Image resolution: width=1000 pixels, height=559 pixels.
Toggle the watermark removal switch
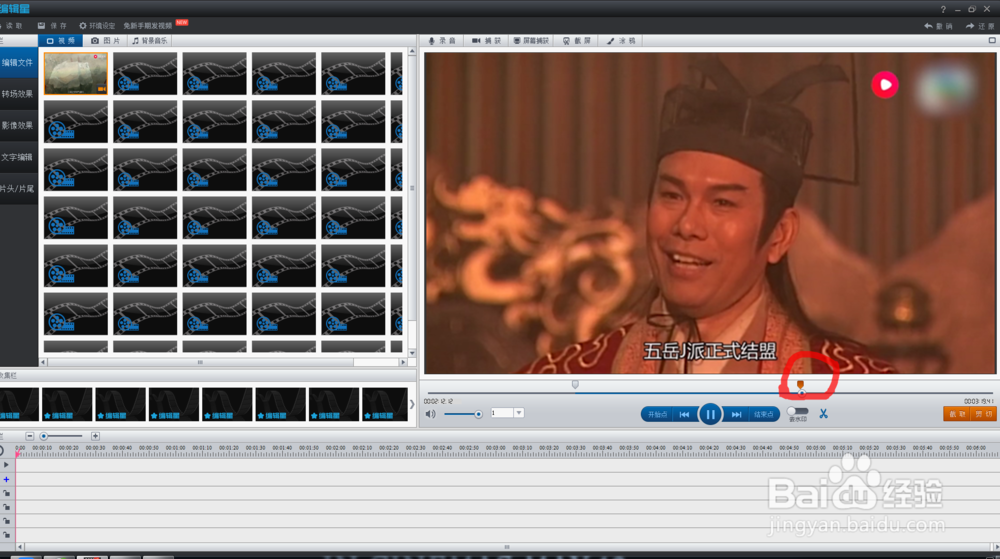(x=797, y=411)
